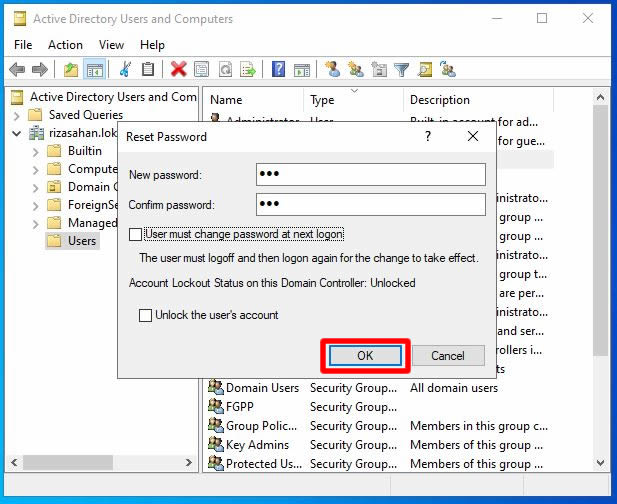This screenshot has height=504, width=617.
Task: Select the Group Polic... list entry
Action: [x=261, y=426]
